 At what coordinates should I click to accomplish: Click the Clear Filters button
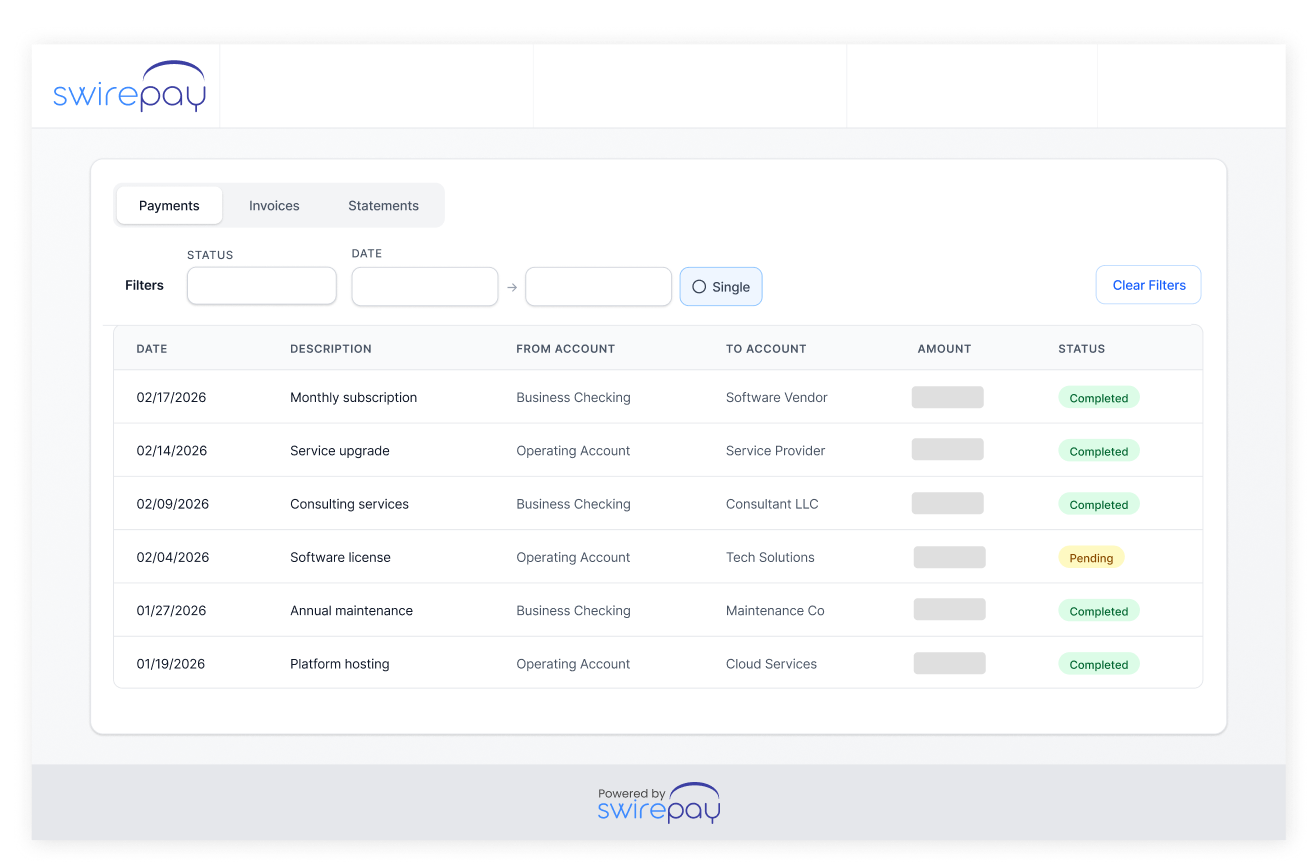[1149, 285]
